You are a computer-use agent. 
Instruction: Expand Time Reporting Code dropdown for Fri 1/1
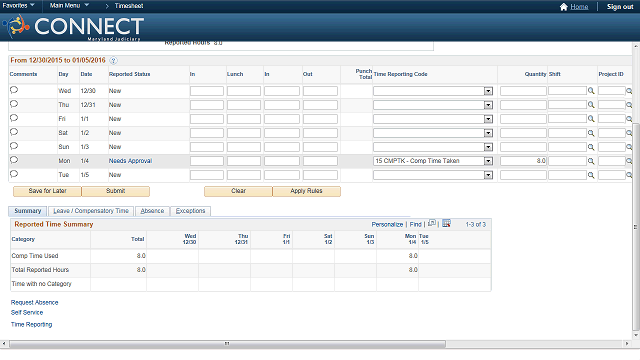coord(488,119)
